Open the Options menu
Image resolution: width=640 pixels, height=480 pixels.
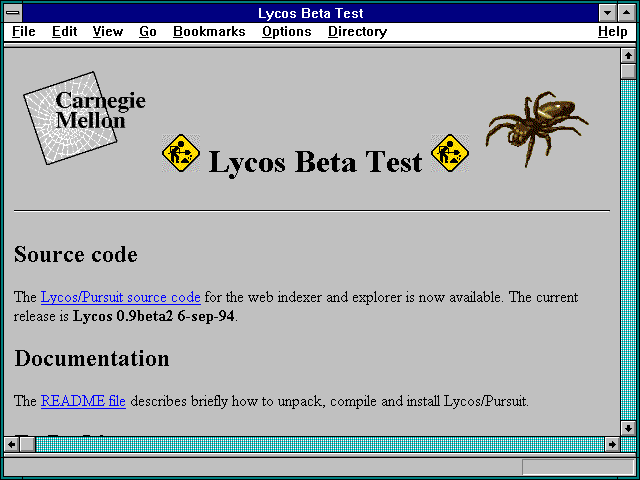pyautogui.click(x=287, y=32)
